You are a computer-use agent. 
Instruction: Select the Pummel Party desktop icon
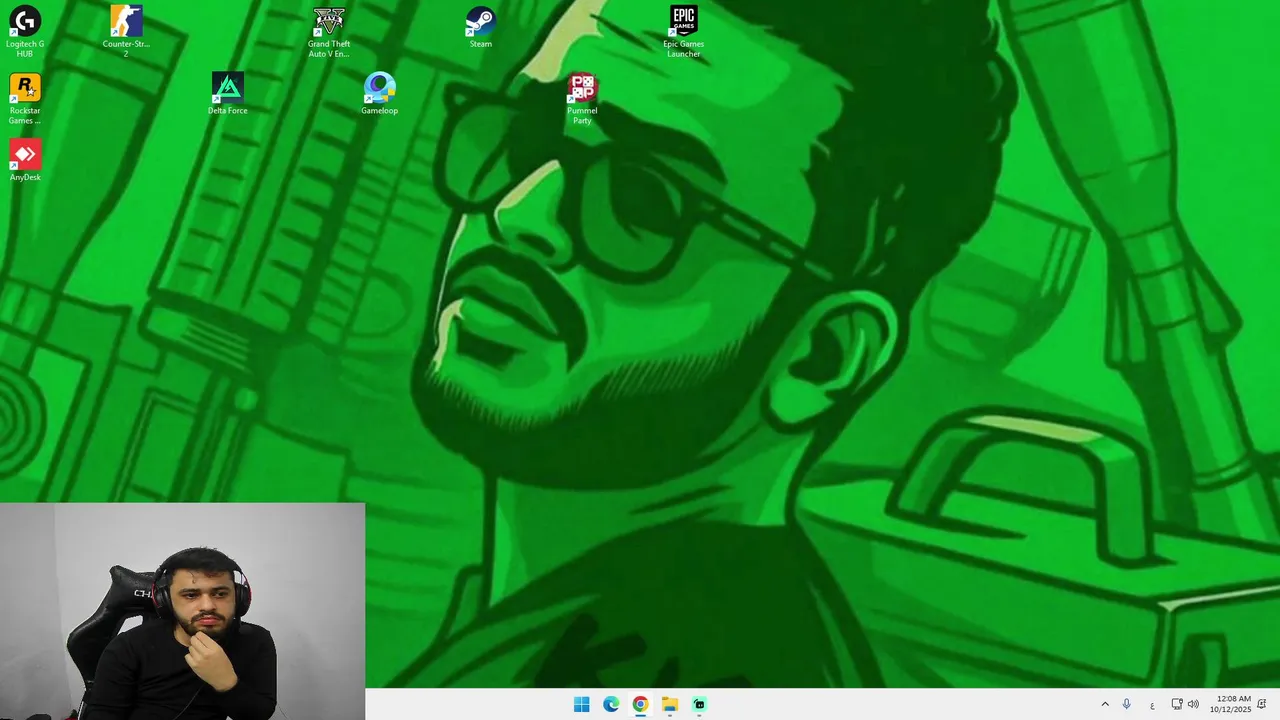(x=582, y=98)
